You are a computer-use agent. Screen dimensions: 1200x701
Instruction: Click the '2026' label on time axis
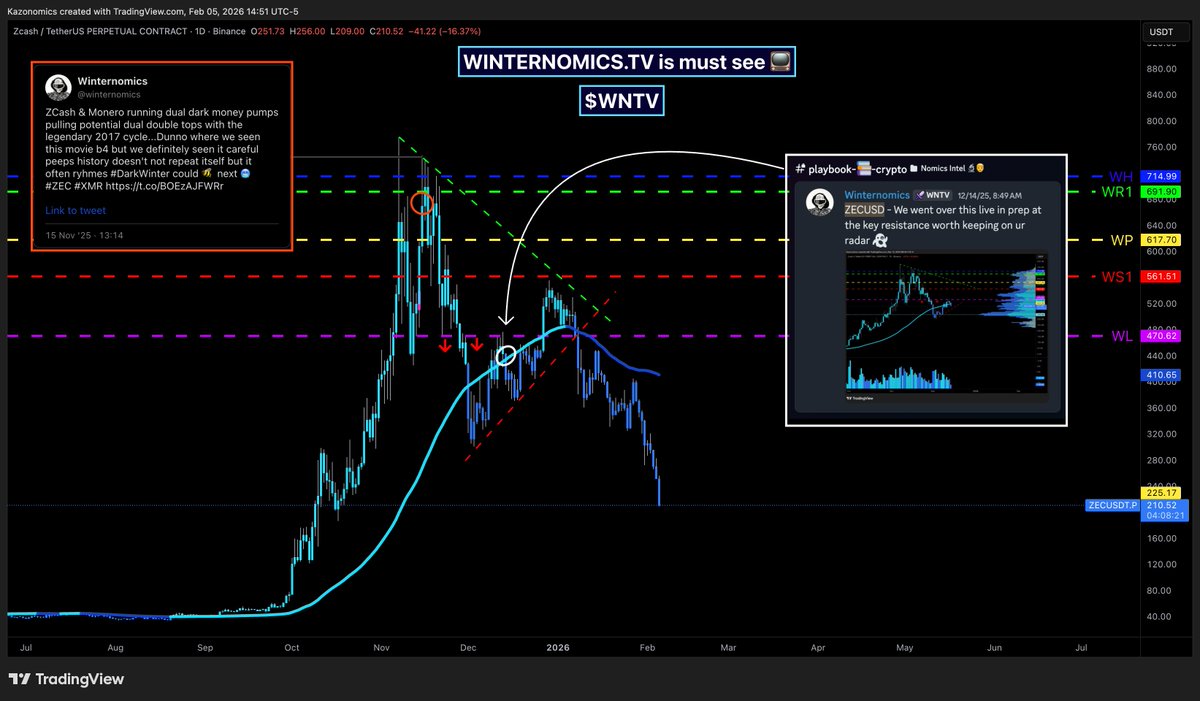[x=558, y=648]
